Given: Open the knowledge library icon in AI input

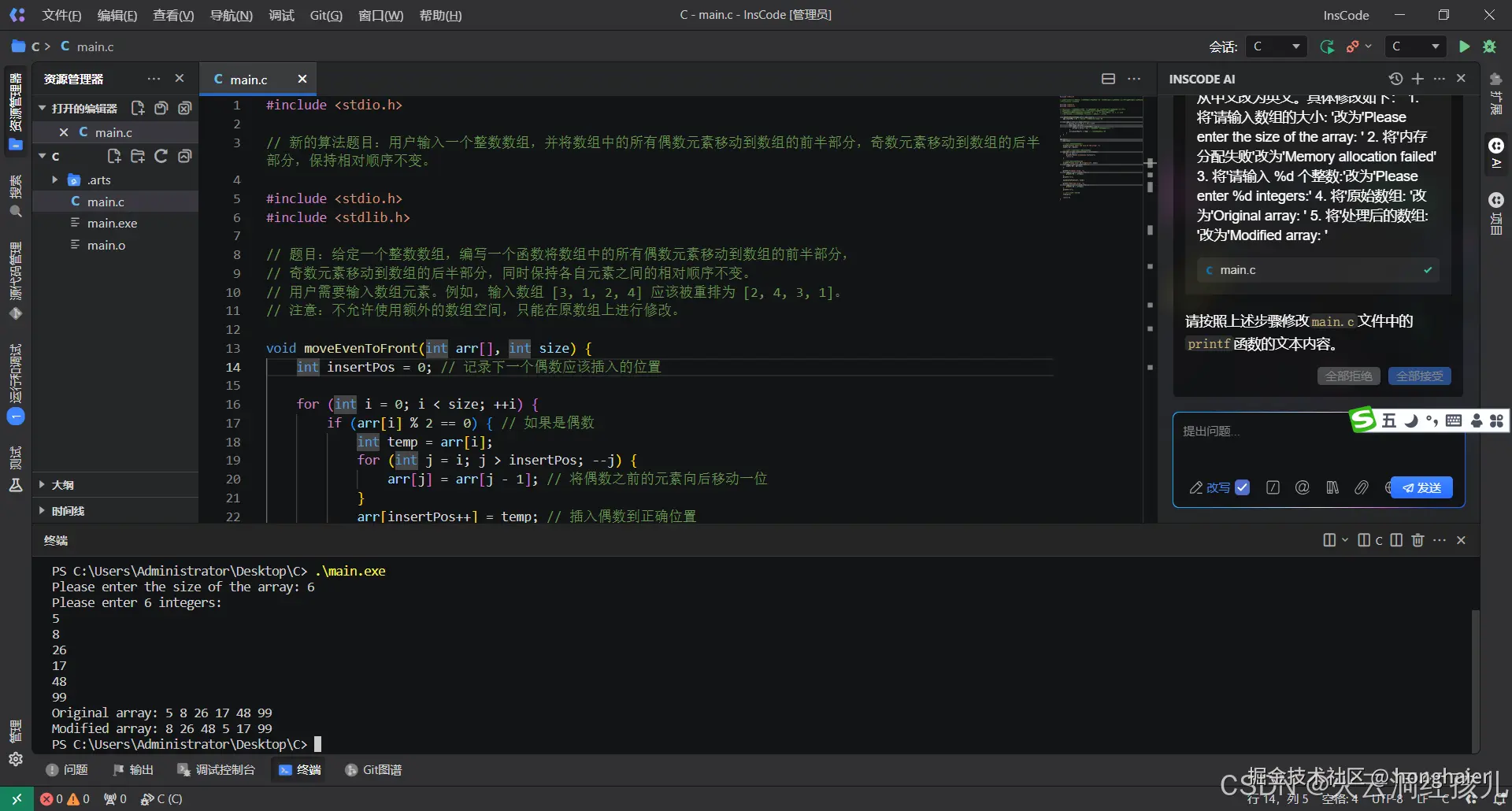Looking at the screenshot, I should pyautogui.click(x=1332, y=487).
